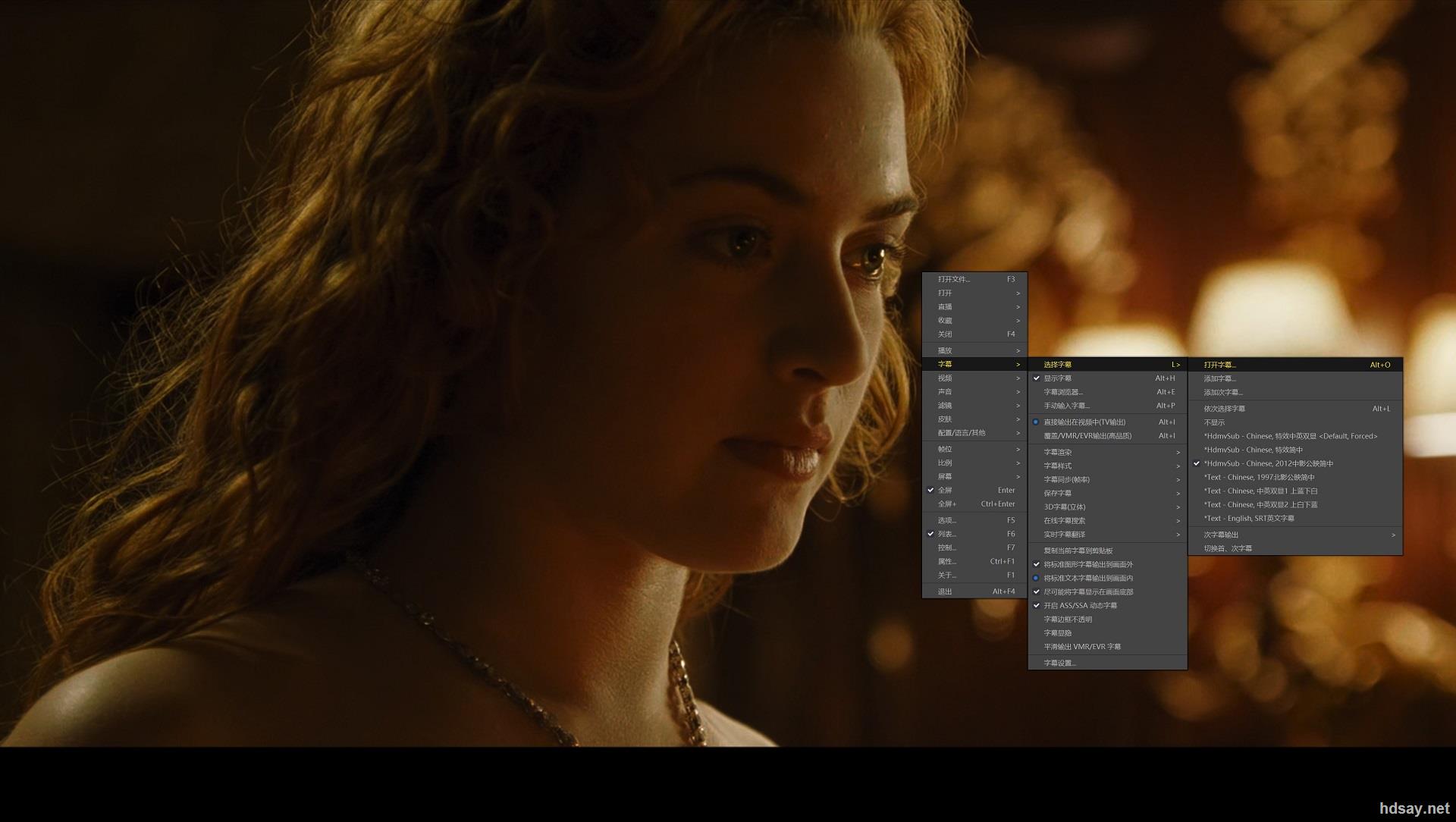Select 将标准文本字幕输出到画面内 radio option
This screenshot has width=1456, height=822.
click(1107, 578)
